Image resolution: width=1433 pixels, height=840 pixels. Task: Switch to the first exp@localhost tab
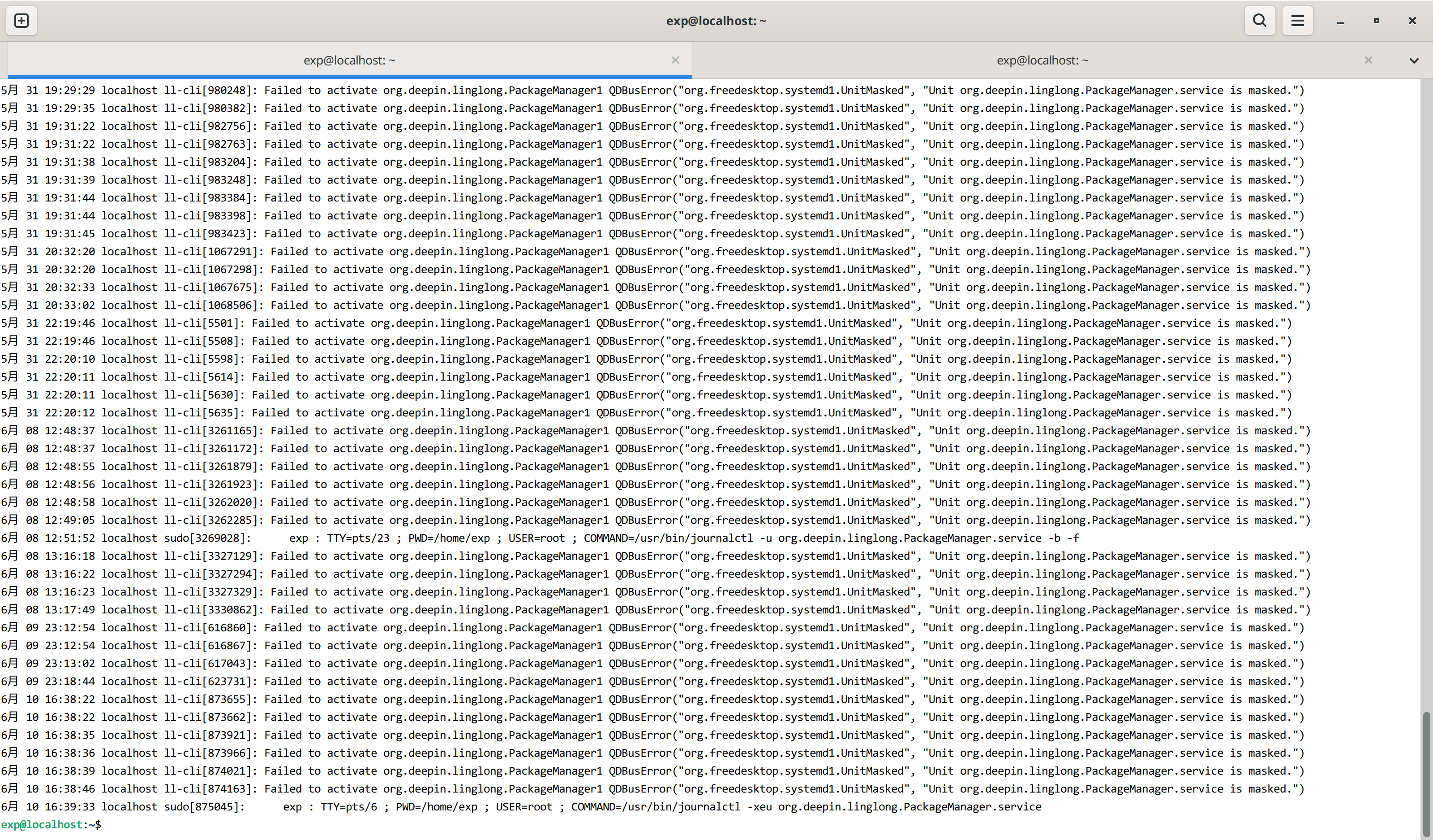tap(349, 60)
